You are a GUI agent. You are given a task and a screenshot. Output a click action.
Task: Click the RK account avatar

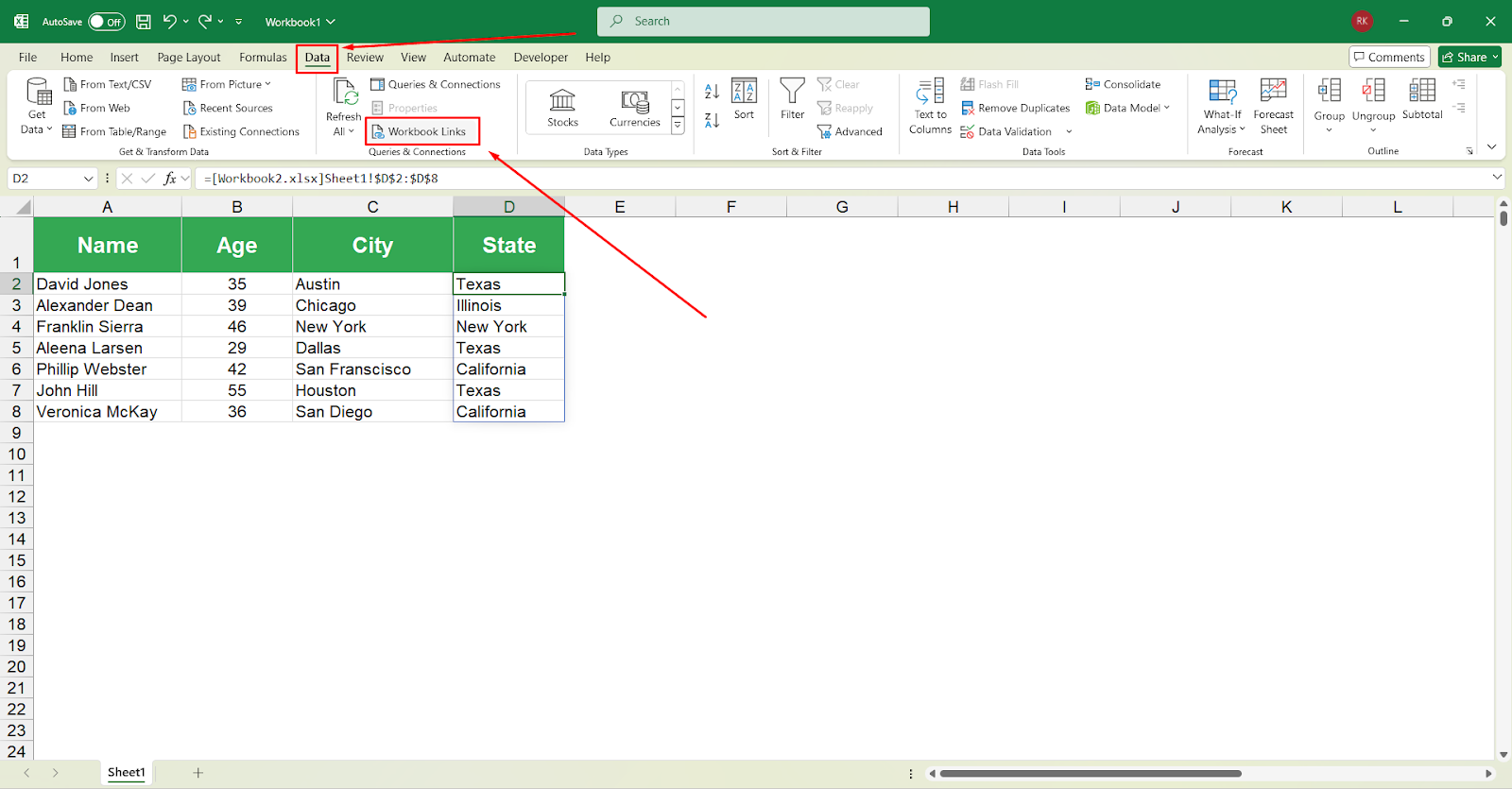click(x=1362, y=21)
